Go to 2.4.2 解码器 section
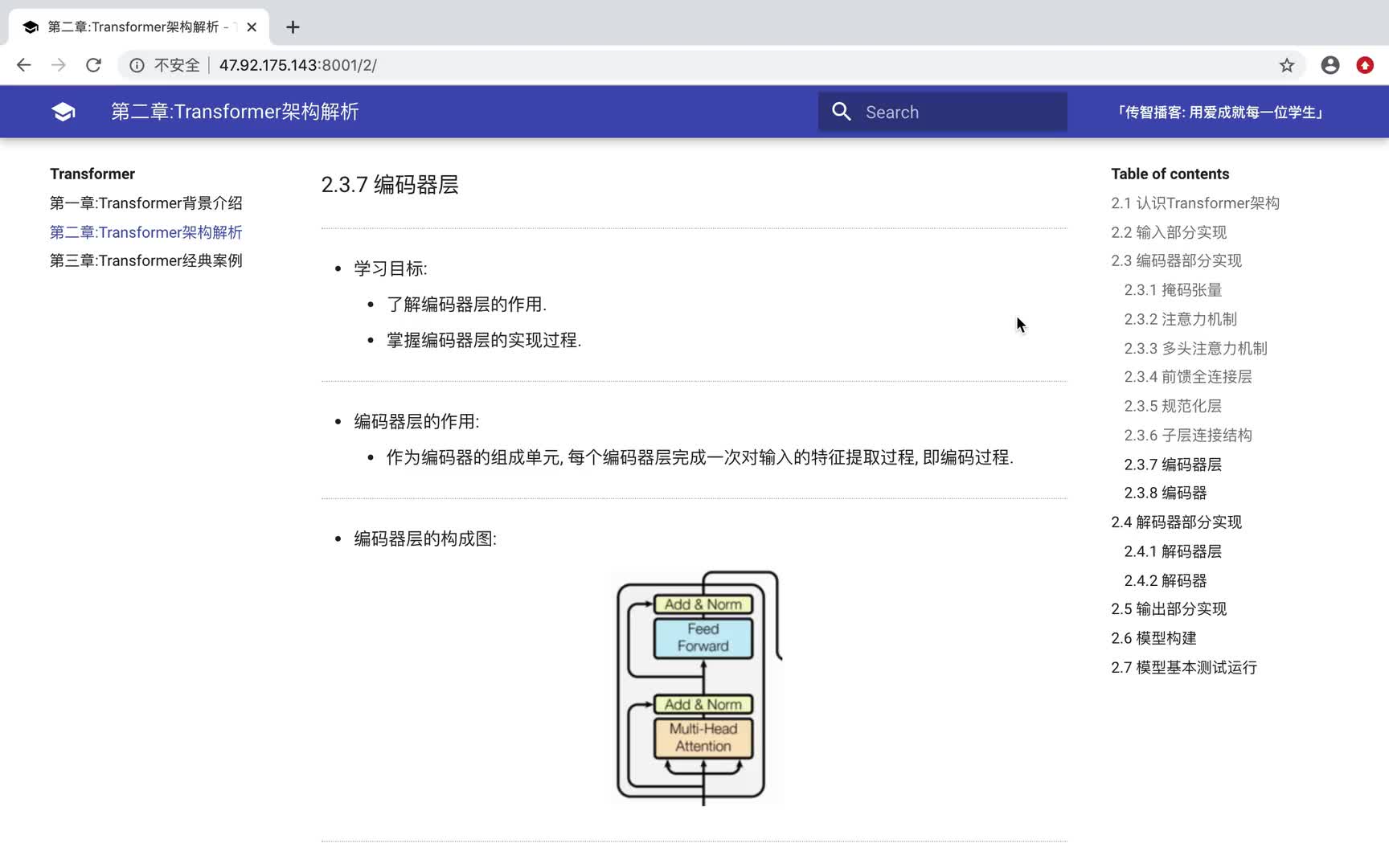Screen dimensions: 1389x868 (1165, 580)
